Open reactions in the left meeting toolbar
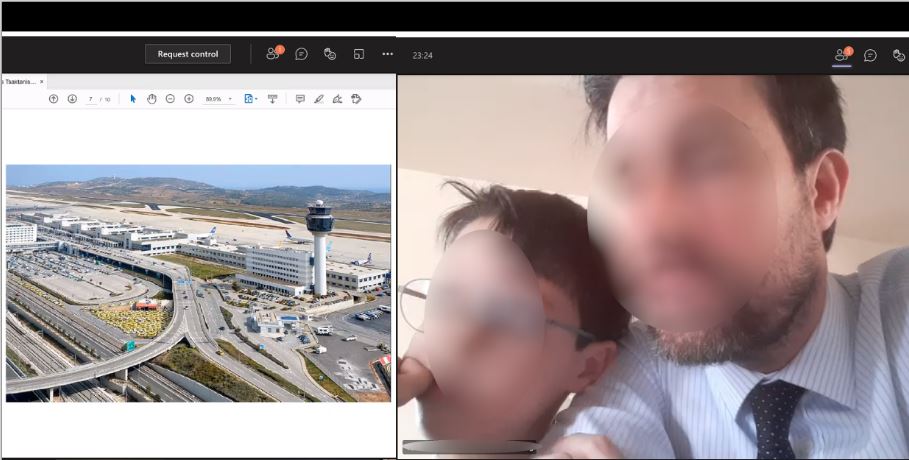 coord(330,54)
